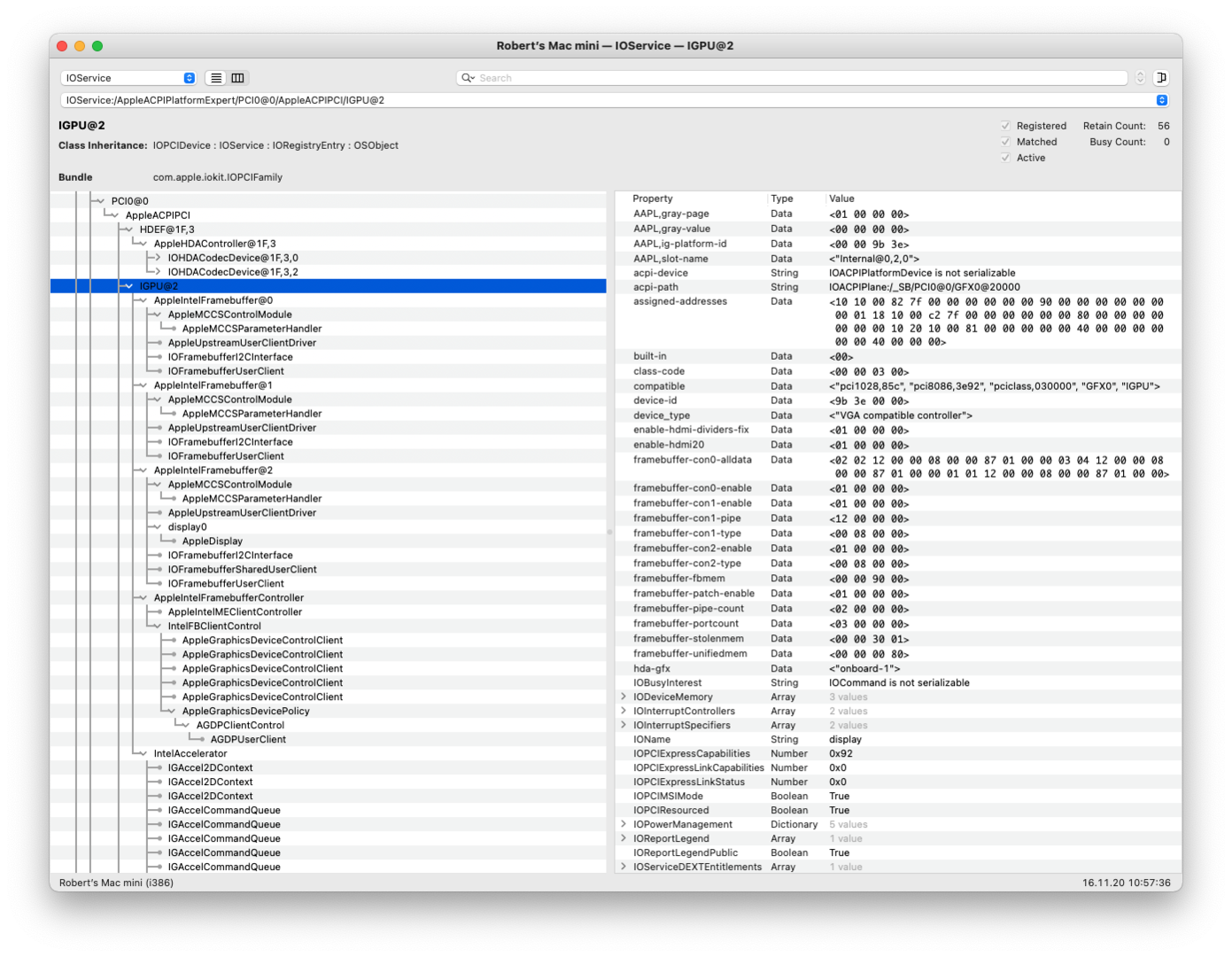Collapse the IntelAccelerator node

coord(143,754)
